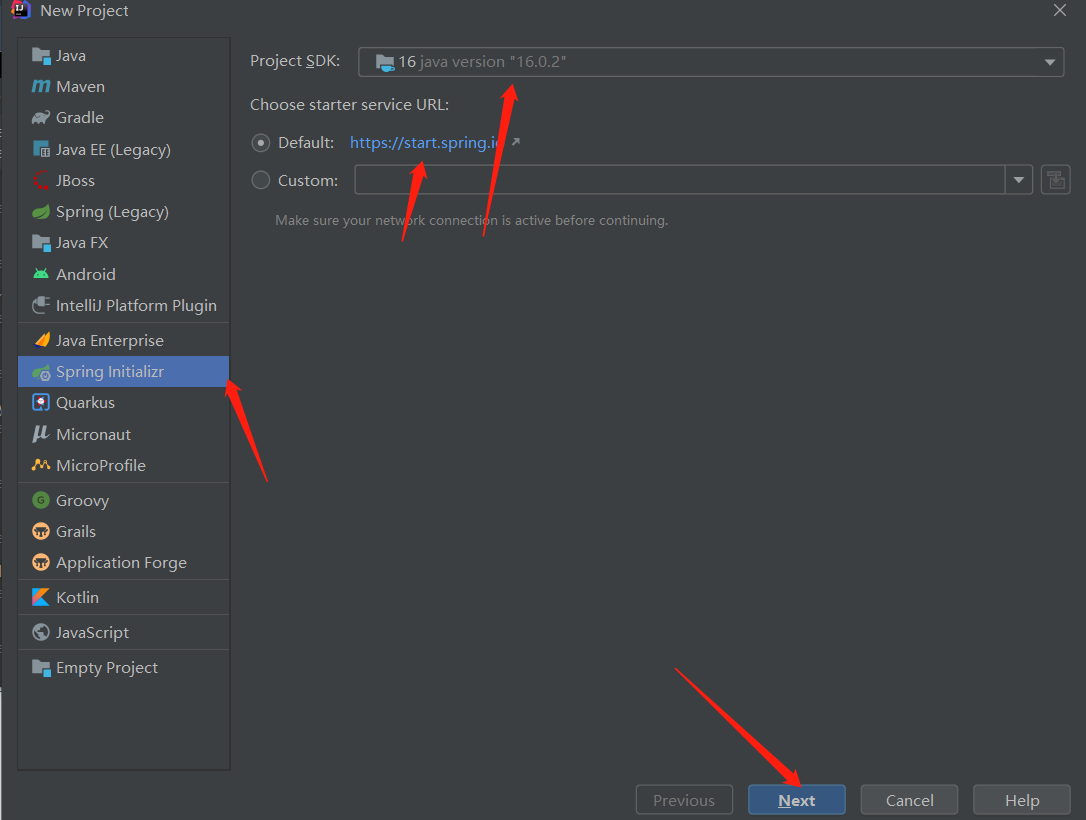Click the Grails orange icon
Viewport: 1086px width, 820px height.
pyautogui.click(x=41, y=531)
